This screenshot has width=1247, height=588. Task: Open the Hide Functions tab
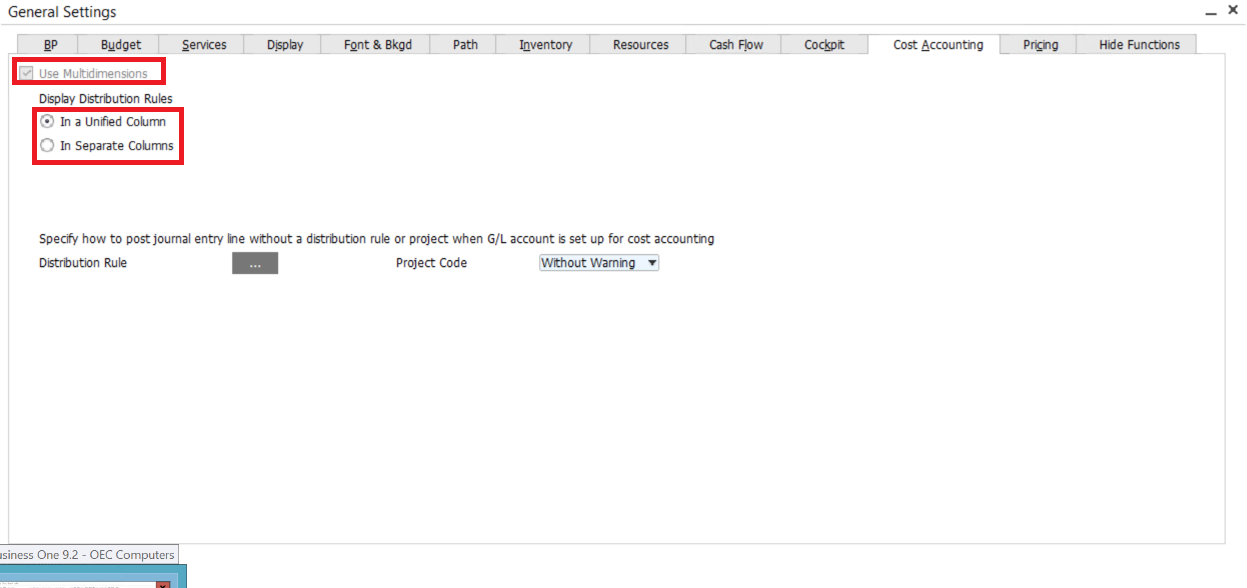point(1139,45)
